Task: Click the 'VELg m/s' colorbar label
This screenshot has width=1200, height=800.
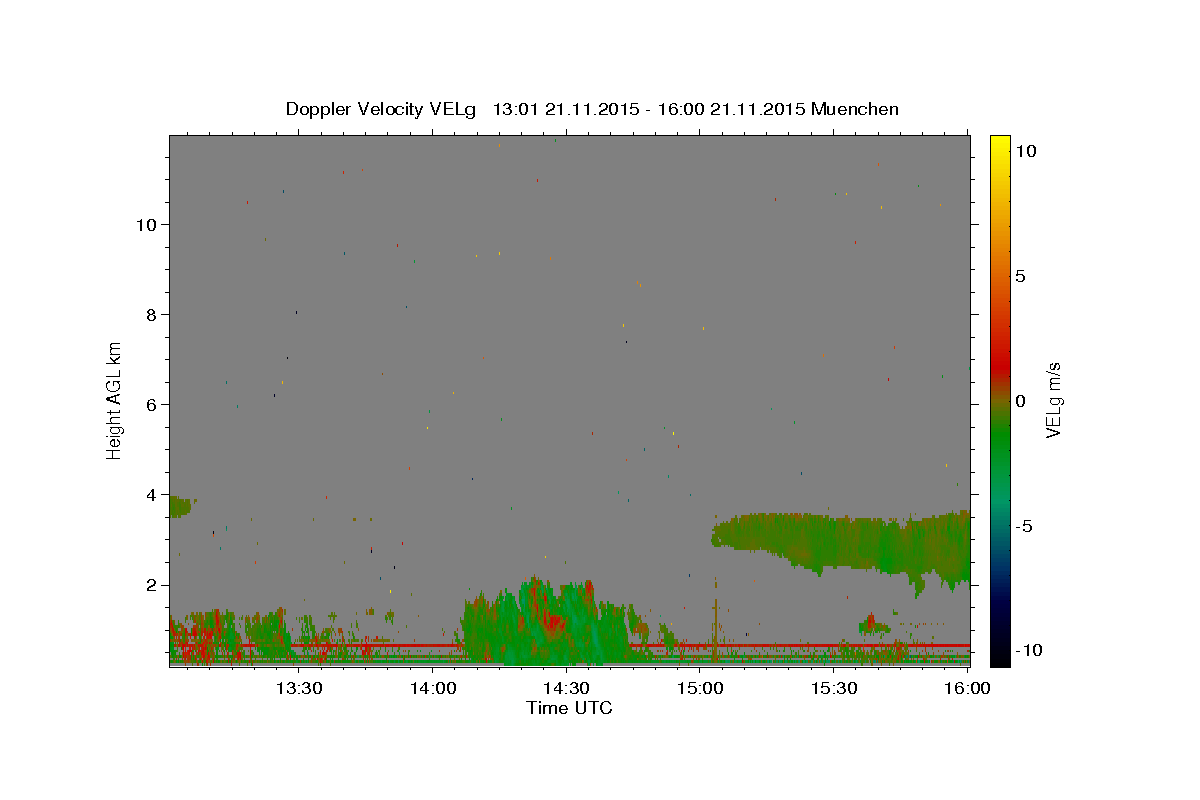Action: point(1053,400)
